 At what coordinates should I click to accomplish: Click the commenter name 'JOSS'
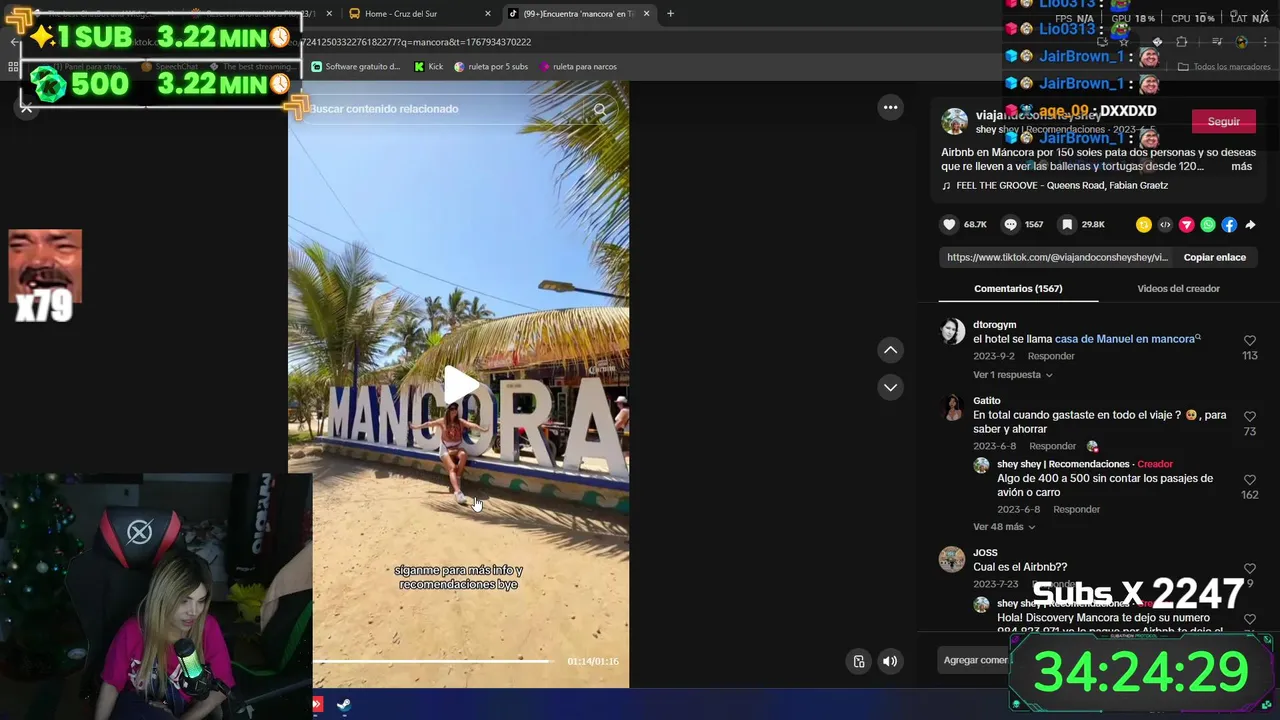click(x=985, y=553)
